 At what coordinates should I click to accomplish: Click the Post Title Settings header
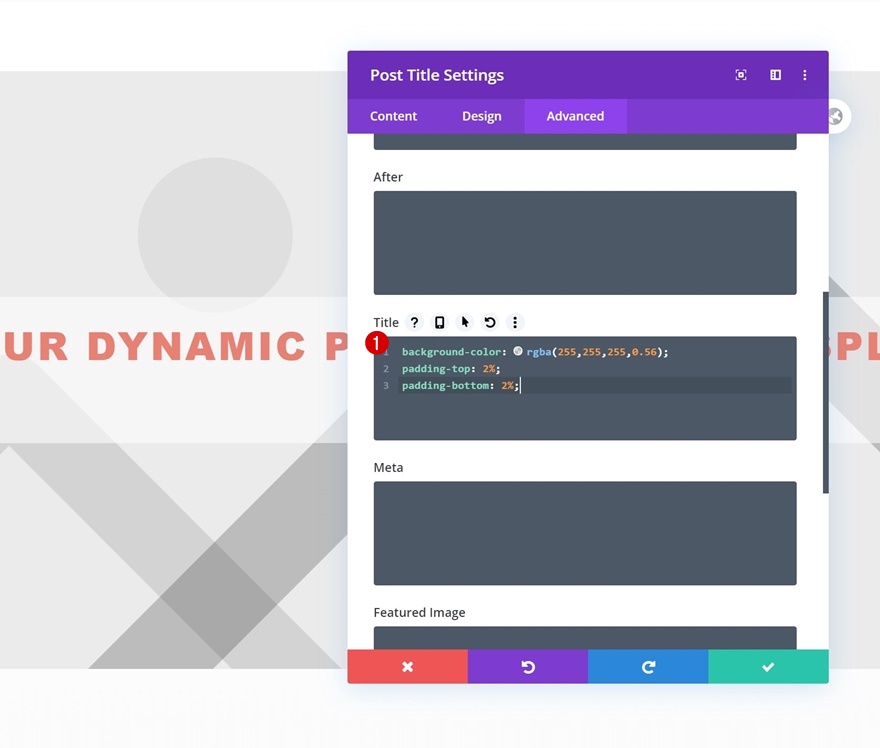(x=437, y=75)
